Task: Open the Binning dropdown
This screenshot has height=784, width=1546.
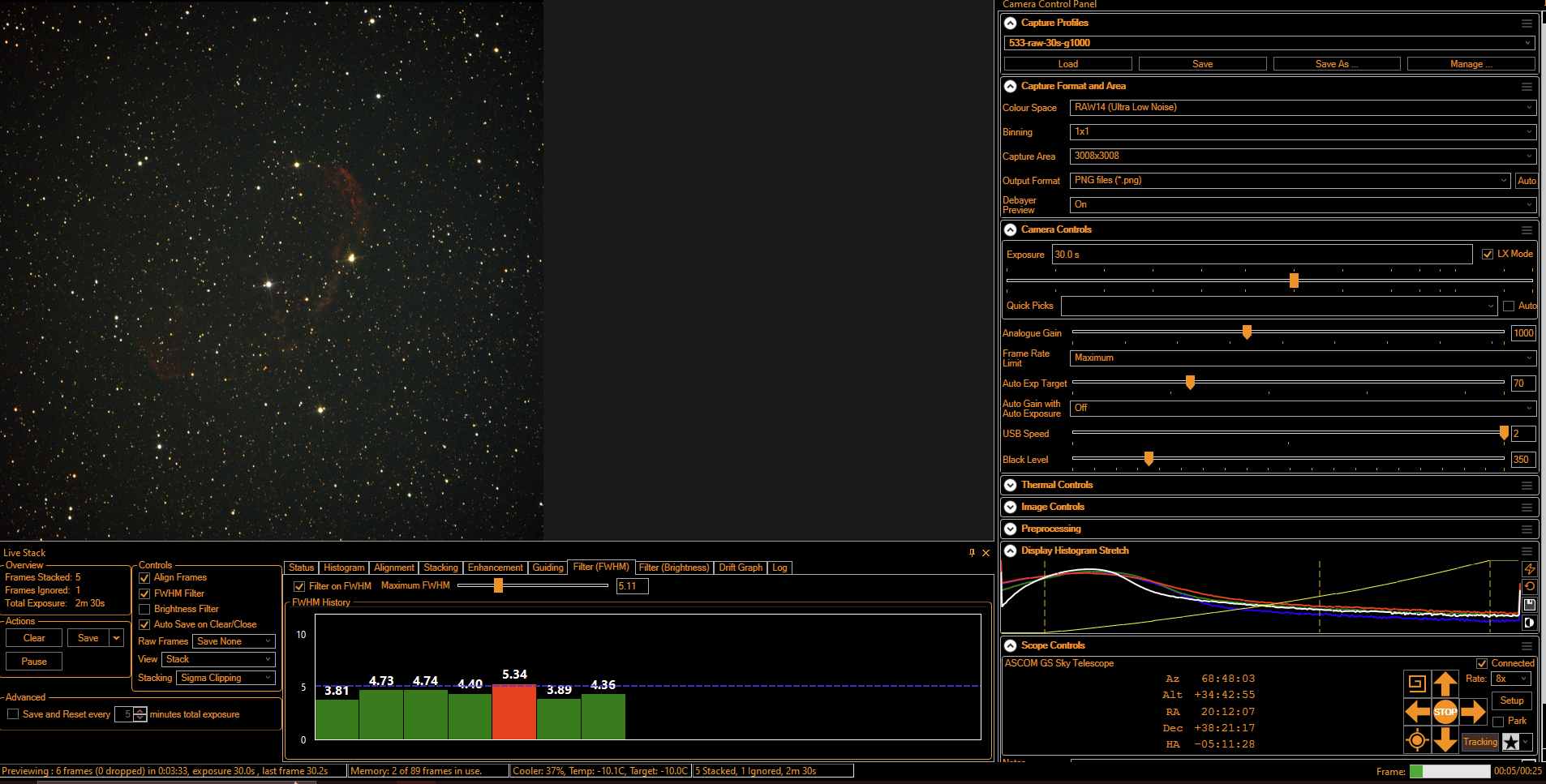Action: pos(1303,131)
